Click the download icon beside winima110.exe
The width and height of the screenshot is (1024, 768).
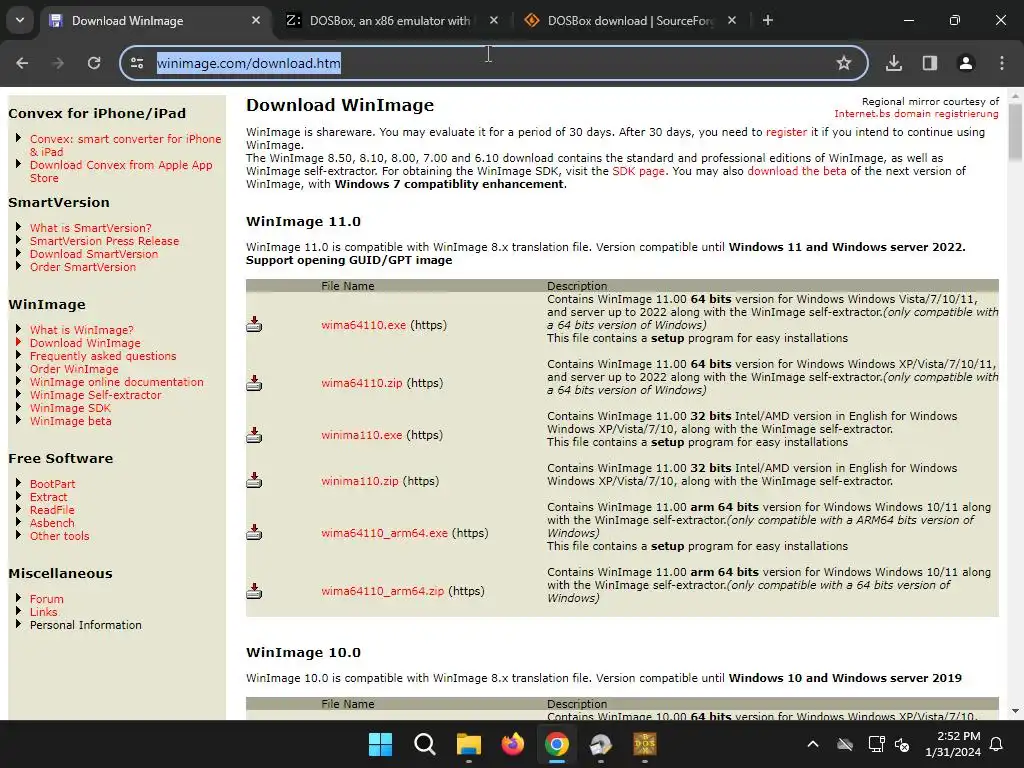pyautogui.click(x=254, y=435)
